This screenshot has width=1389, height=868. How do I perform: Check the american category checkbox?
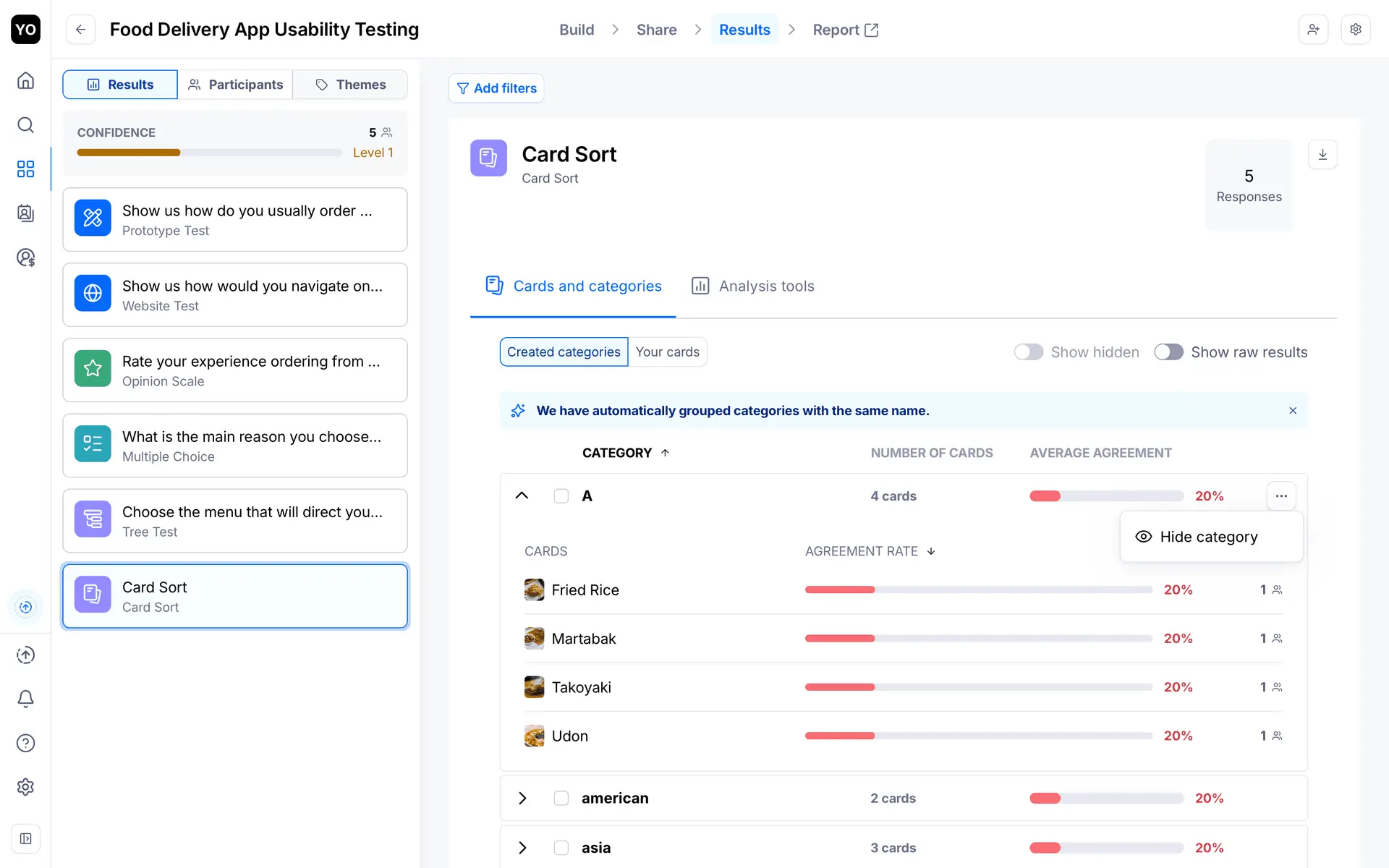(x=561, y=798)
